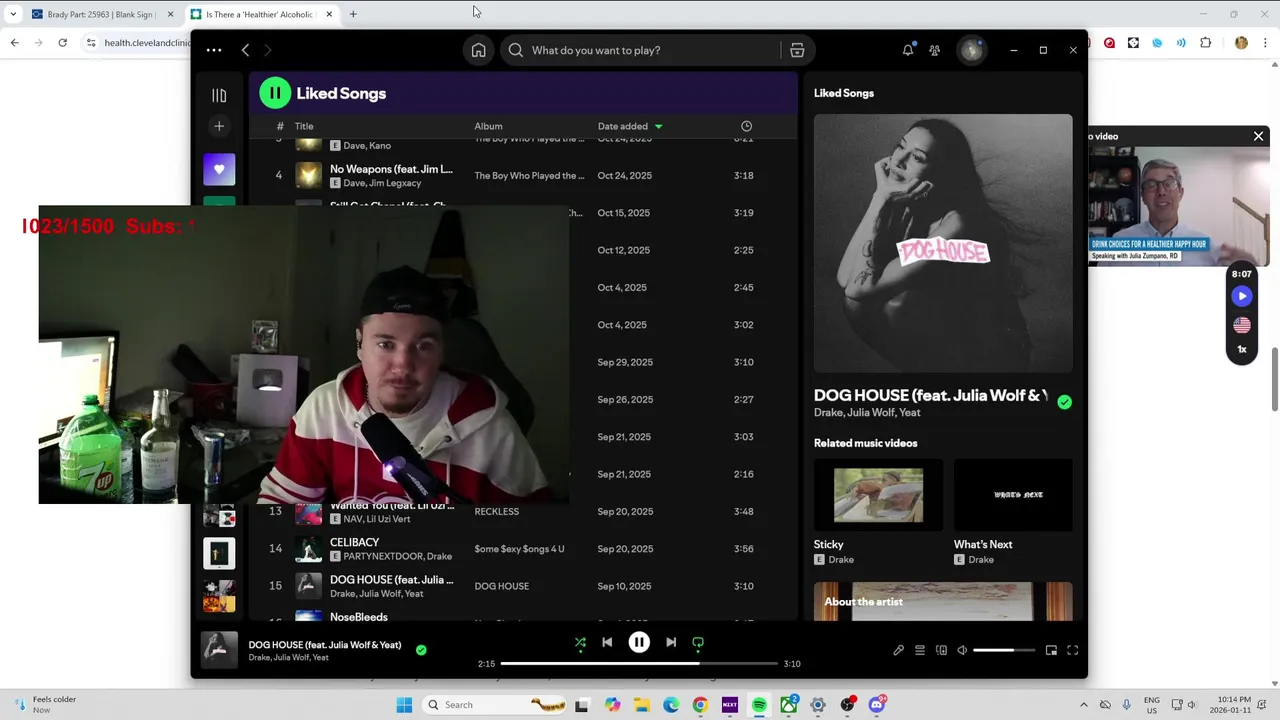Open File Explorer from the taskbar
Screen dimensions: 1280x720
[x=641, y=705]
